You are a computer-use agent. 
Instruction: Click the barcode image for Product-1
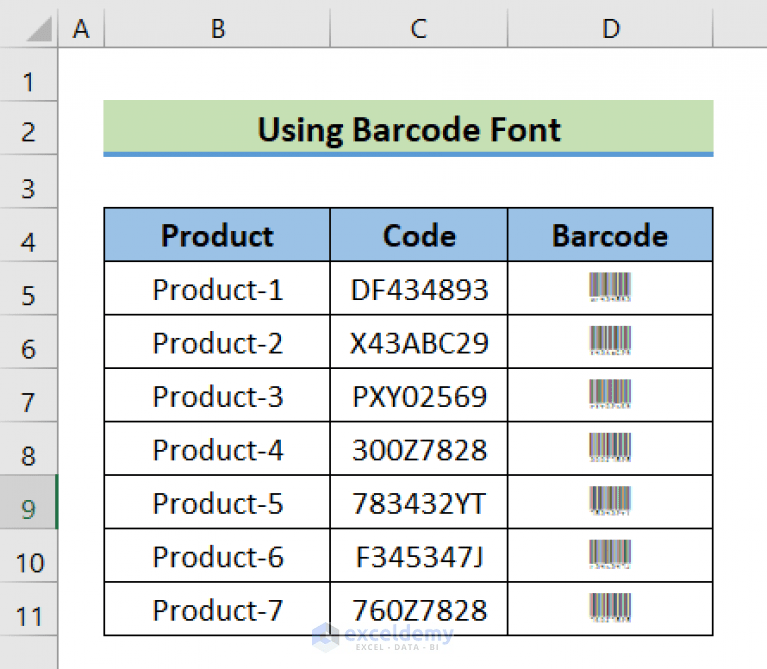click(610, 287)
